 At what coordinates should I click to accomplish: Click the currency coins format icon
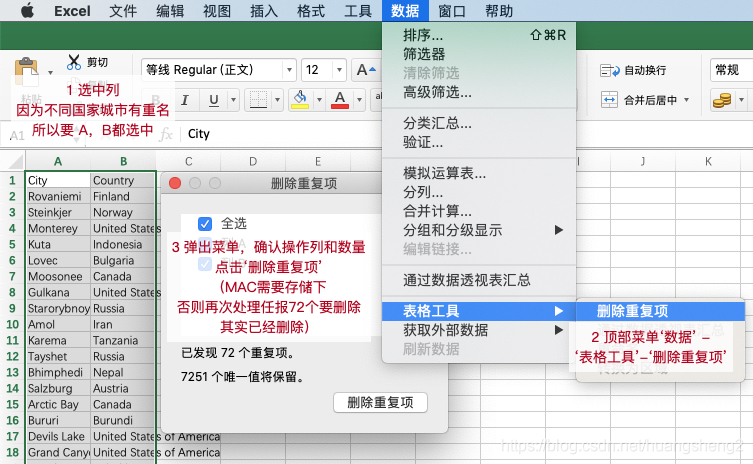click(722, 100)
